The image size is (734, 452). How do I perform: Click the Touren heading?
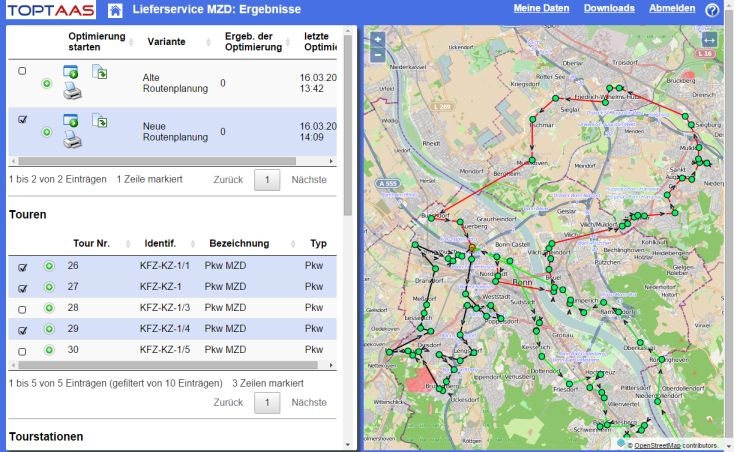pos(28,215)
